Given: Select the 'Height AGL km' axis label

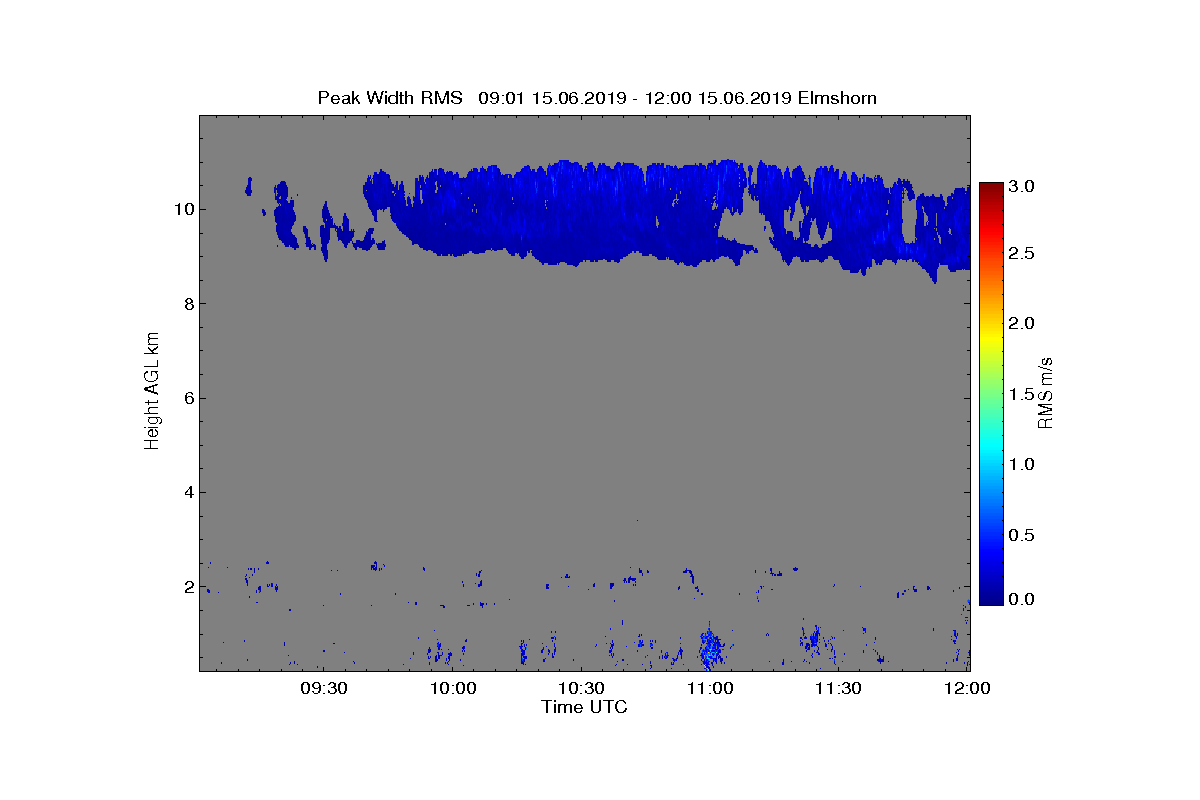Looking at the screenshot, I should [152, 391].
